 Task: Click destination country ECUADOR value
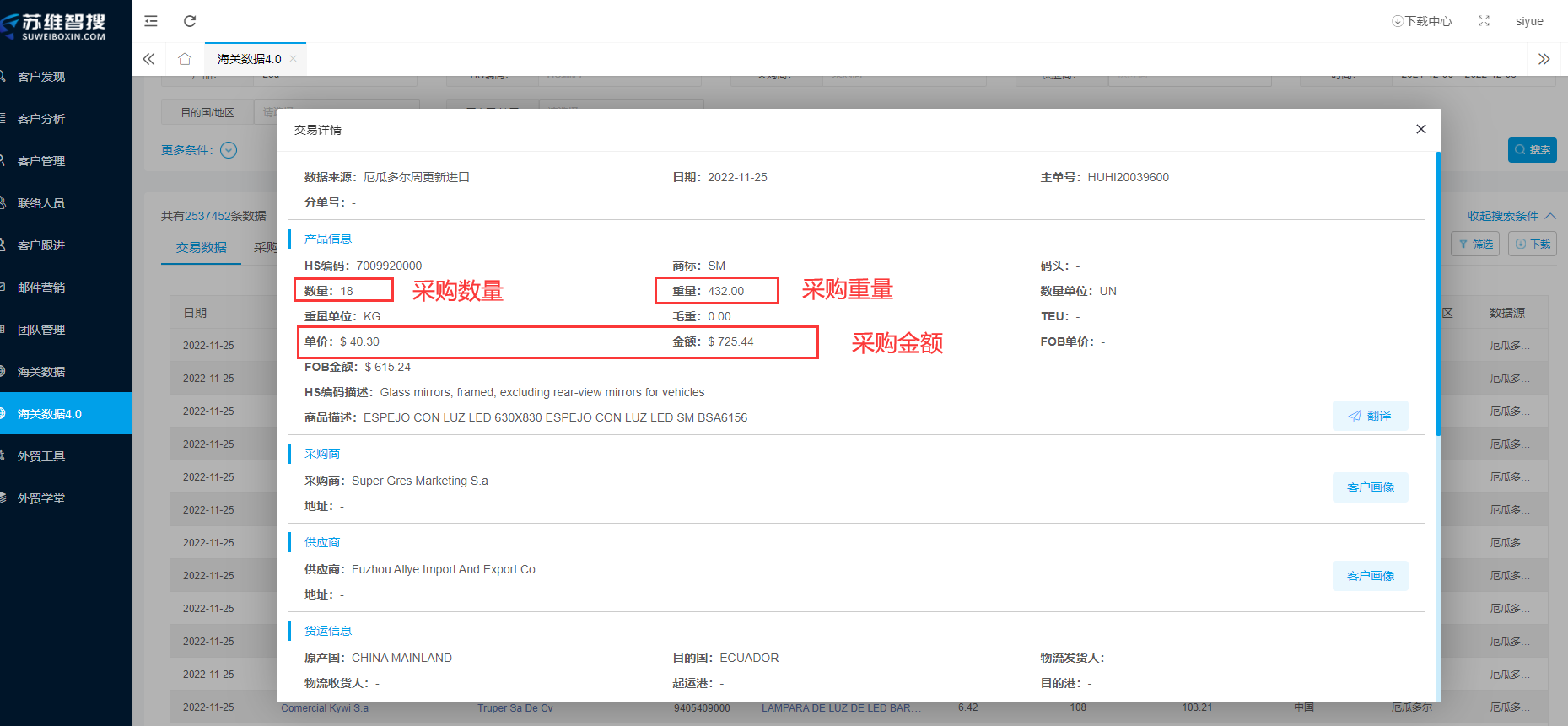point(749,658)
